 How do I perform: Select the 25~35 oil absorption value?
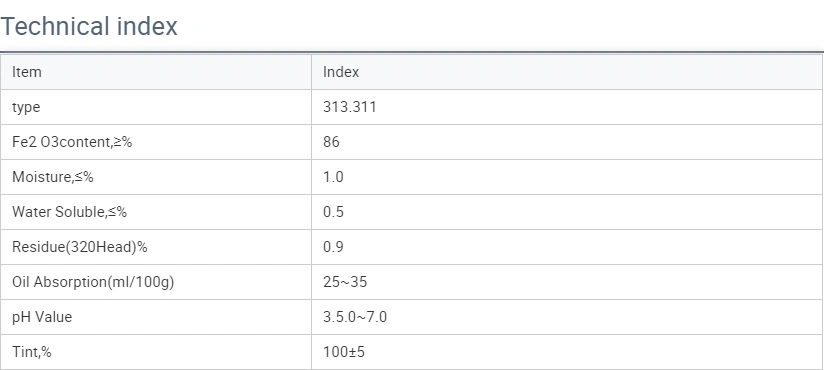point(345,282)
